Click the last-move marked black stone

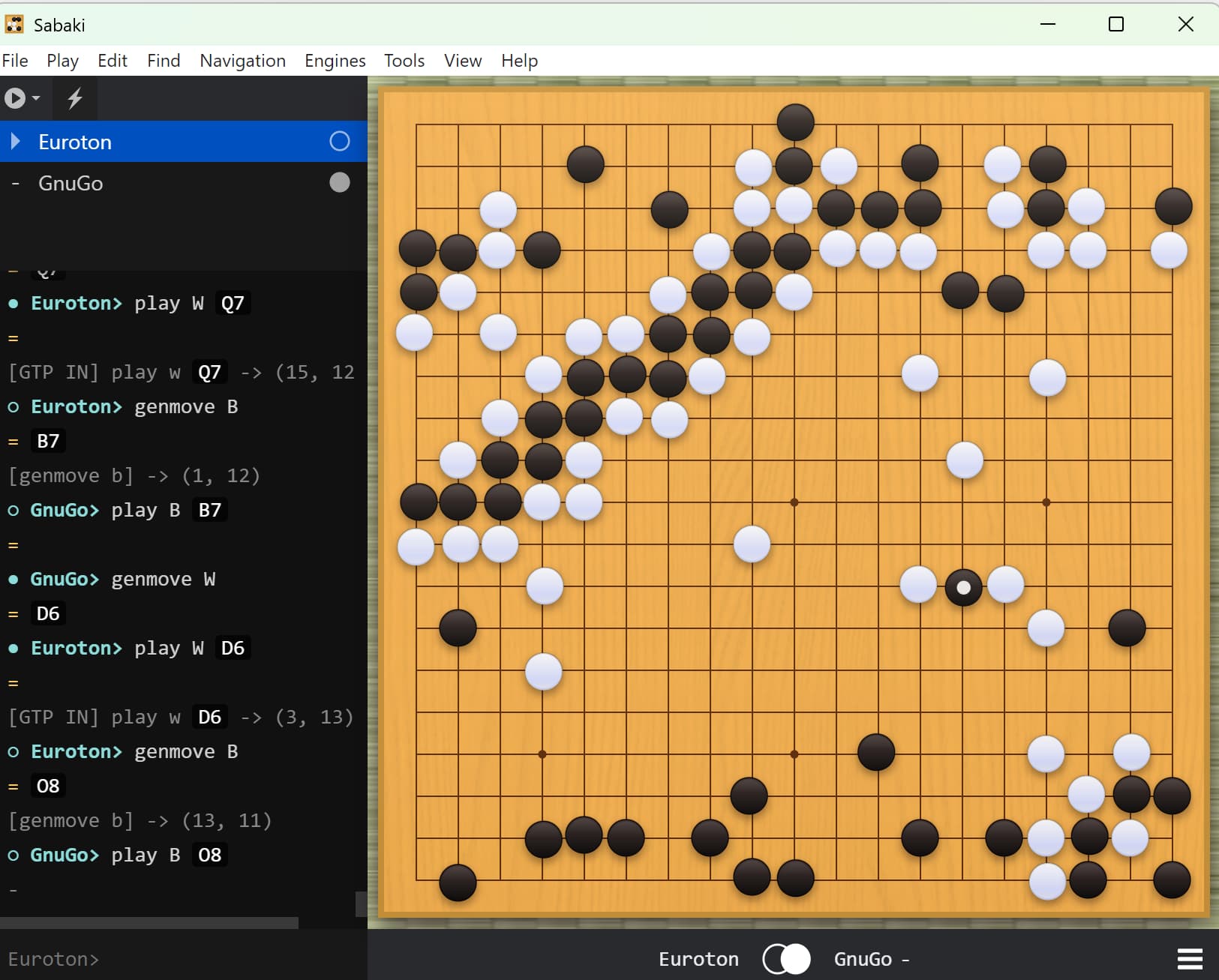click(963, 587)
